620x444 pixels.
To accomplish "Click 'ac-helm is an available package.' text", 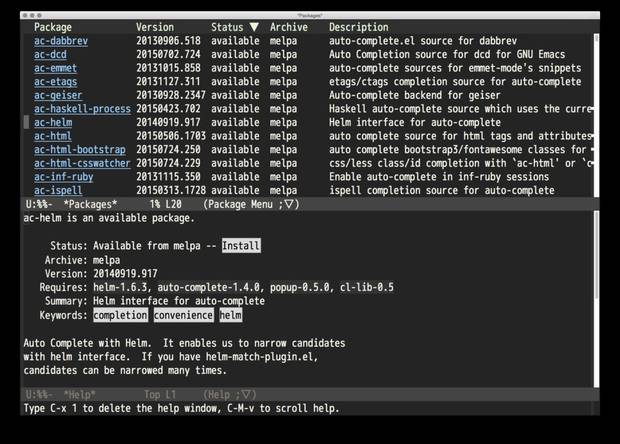I will coord(109,218).
